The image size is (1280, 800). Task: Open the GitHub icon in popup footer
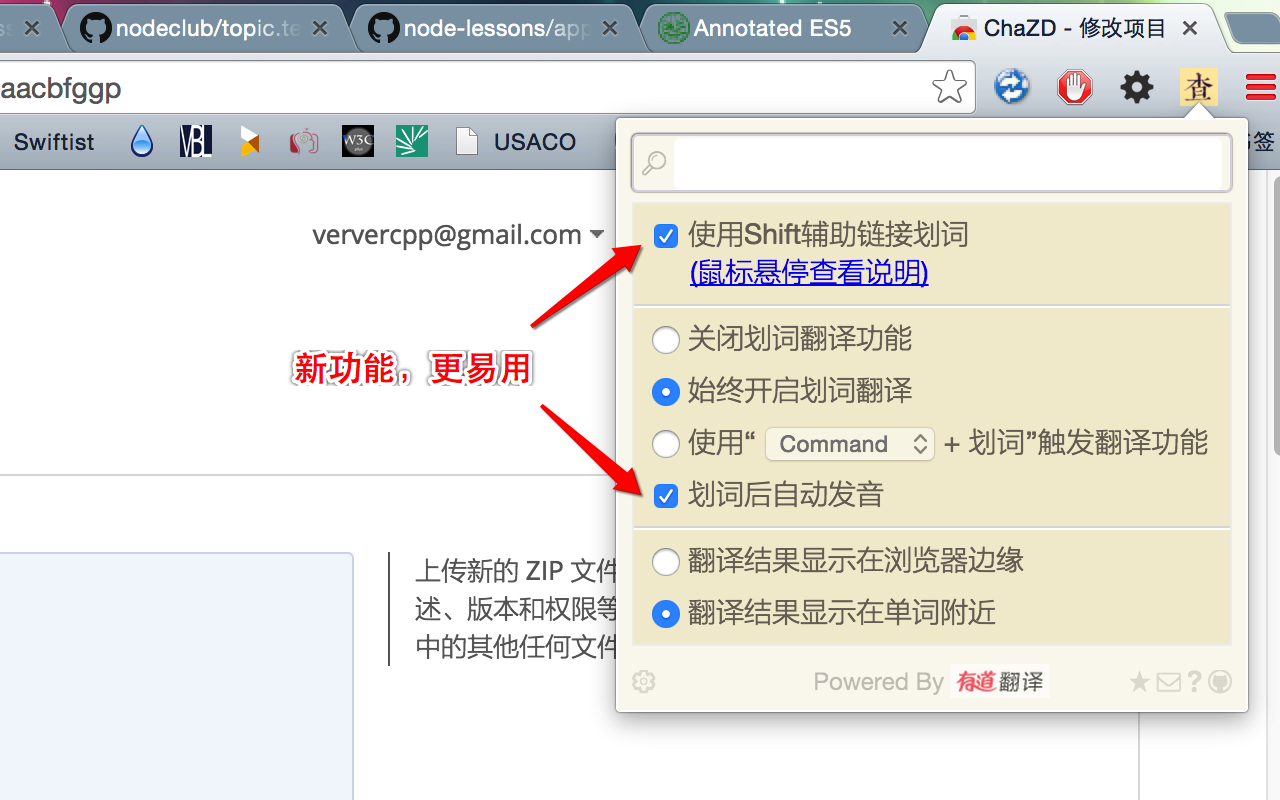point(1220,682)
